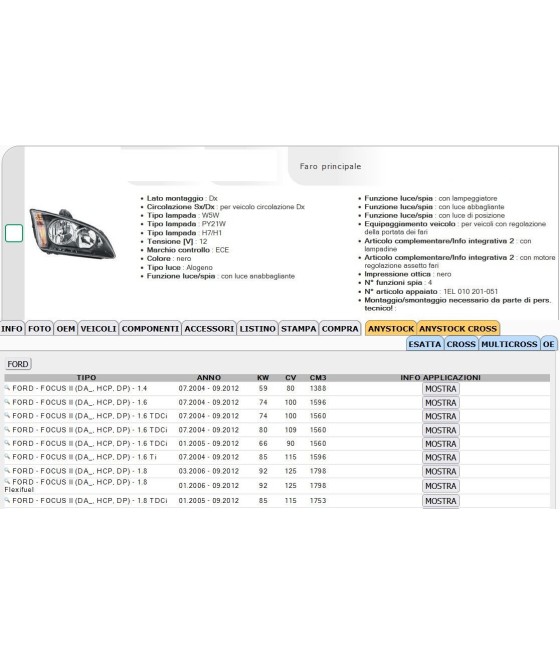Switch to the VEICOLI tab
The width and height of the screenshot is (560, 655).
click(x=98, y=329)
